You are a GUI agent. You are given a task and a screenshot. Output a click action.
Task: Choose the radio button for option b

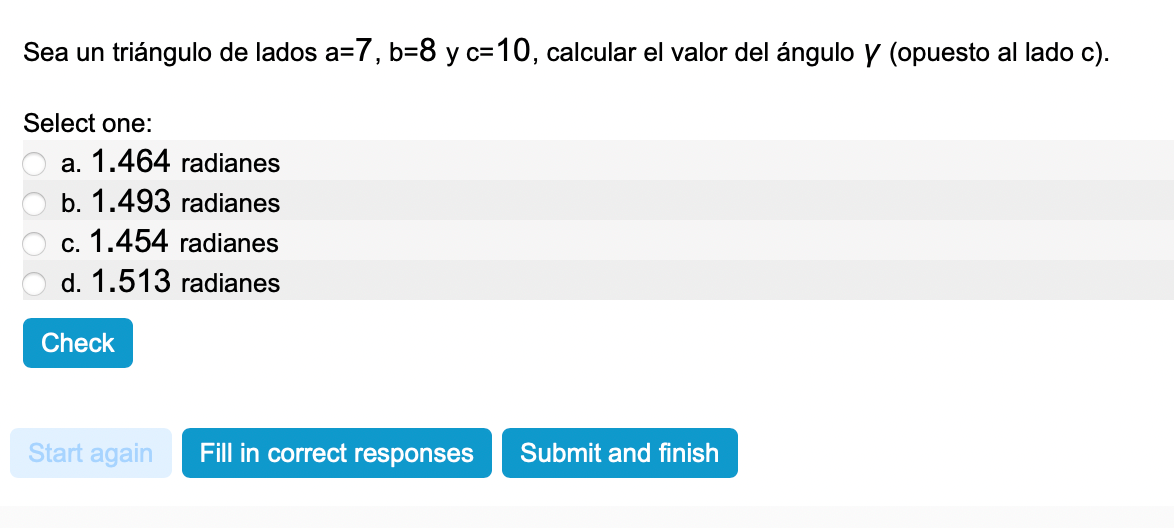pos(35,203)
